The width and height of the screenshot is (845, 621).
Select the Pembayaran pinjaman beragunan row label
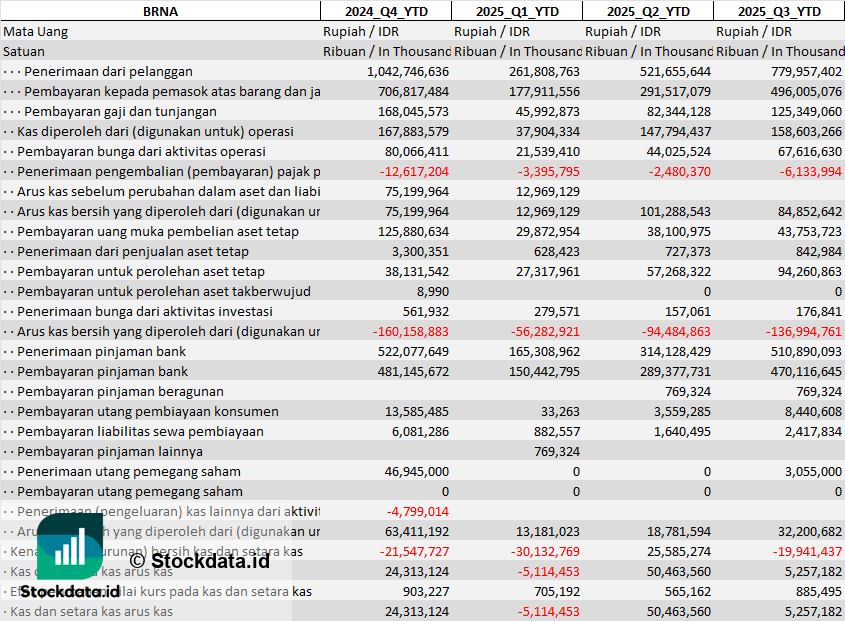click(120, 391)
